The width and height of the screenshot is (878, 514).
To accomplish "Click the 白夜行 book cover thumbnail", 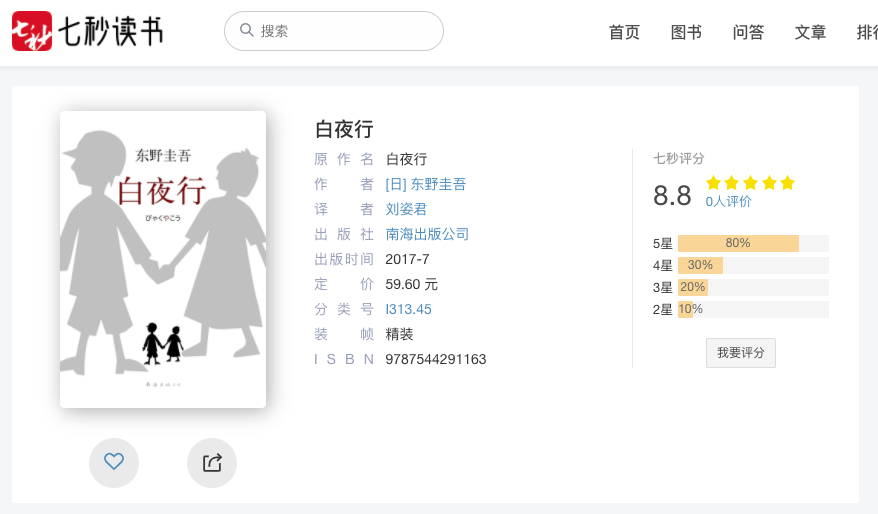I will point(163,259).
